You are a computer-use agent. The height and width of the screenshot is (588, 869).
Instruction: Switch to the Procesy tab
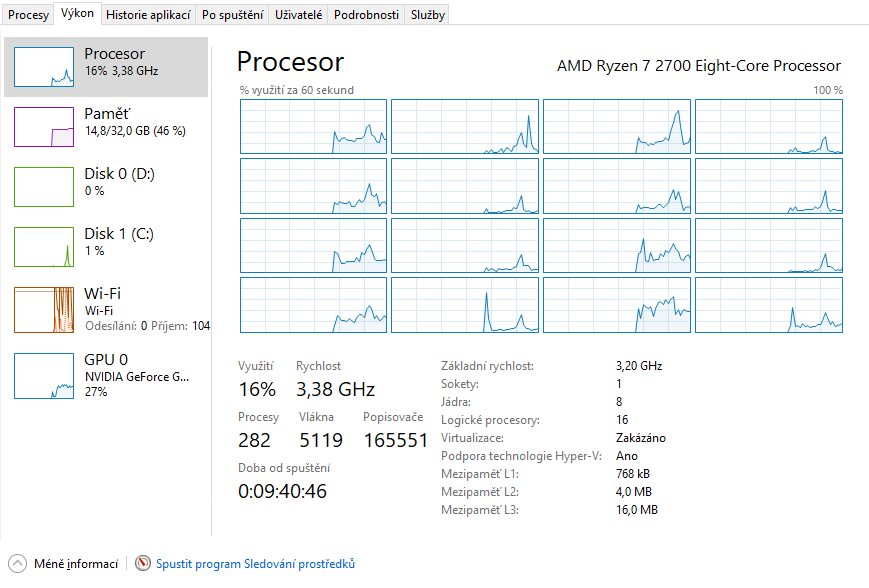(28, 15)
